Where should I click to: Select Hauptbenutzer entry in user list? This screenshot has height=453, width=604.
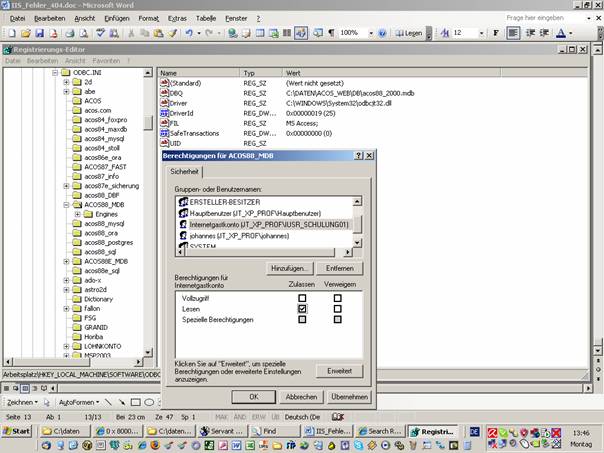coord(250,213)
